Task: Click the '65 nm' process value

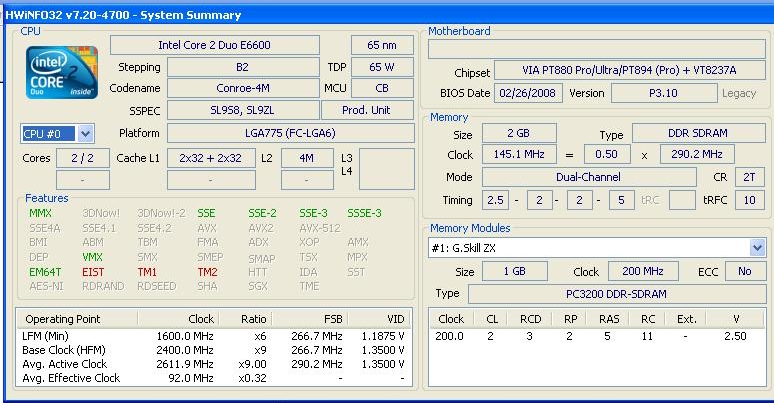Action: click(x=382, y=45)
